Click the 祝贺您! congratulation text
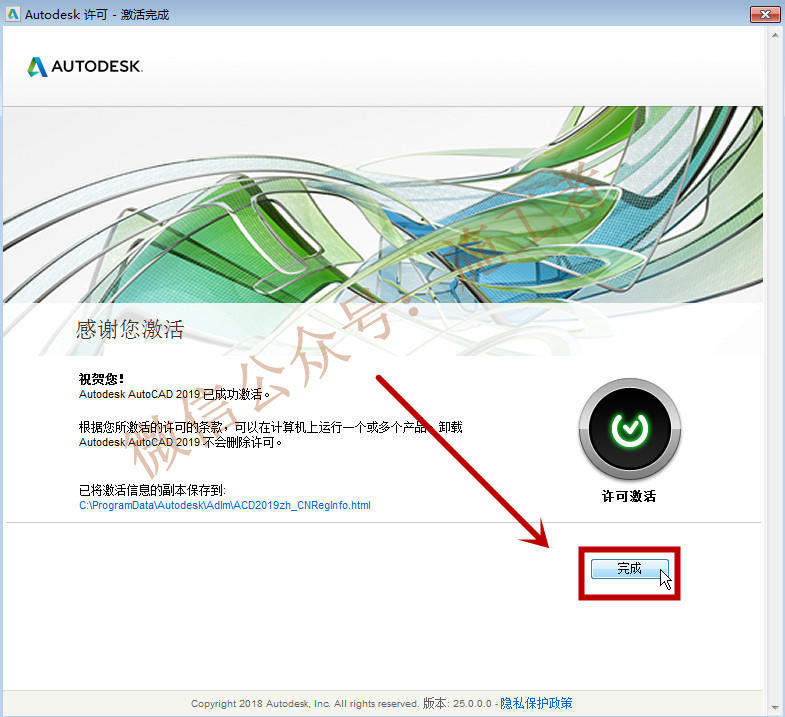The width and height of the screenshot is (785, 717). click(x=102, y=379)
